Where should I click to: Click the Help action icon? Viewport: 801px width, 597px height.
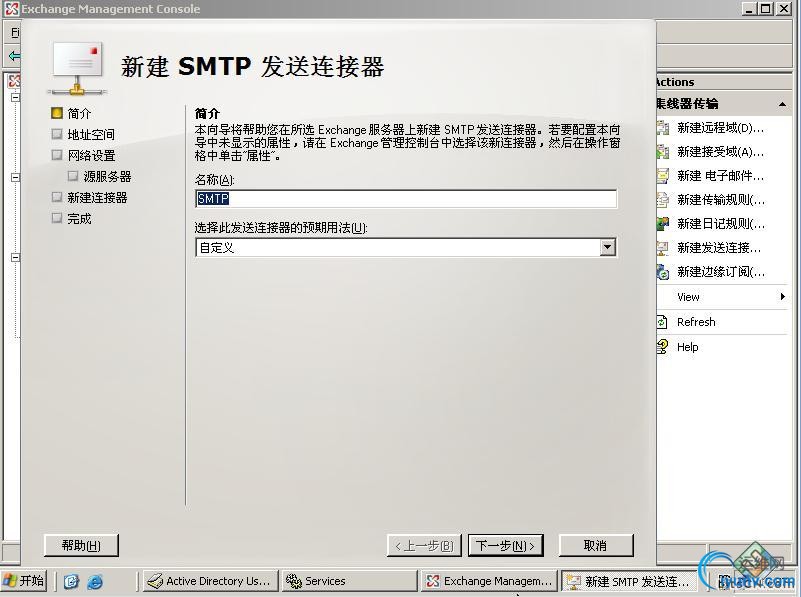coord(662,347)
